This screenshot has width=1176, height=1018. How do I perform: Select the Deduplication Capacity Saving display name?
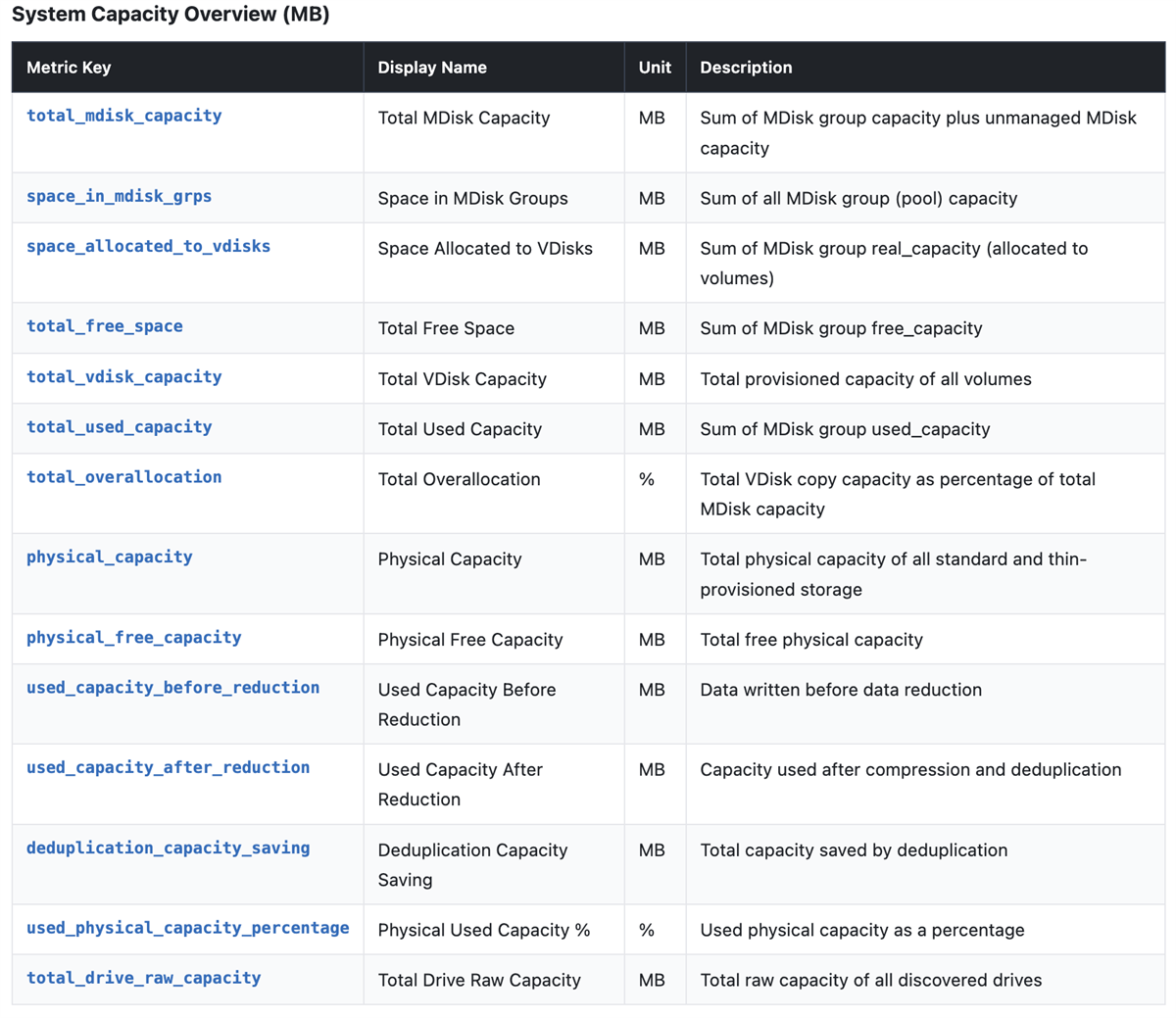(473, 864)
